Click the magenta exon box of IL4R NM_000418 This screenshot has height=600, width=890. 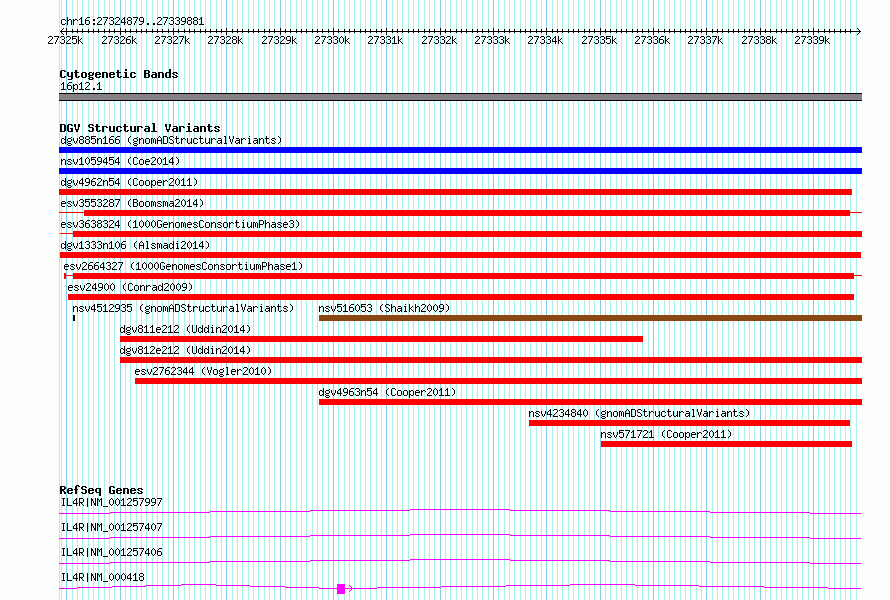tap(341, 589)
